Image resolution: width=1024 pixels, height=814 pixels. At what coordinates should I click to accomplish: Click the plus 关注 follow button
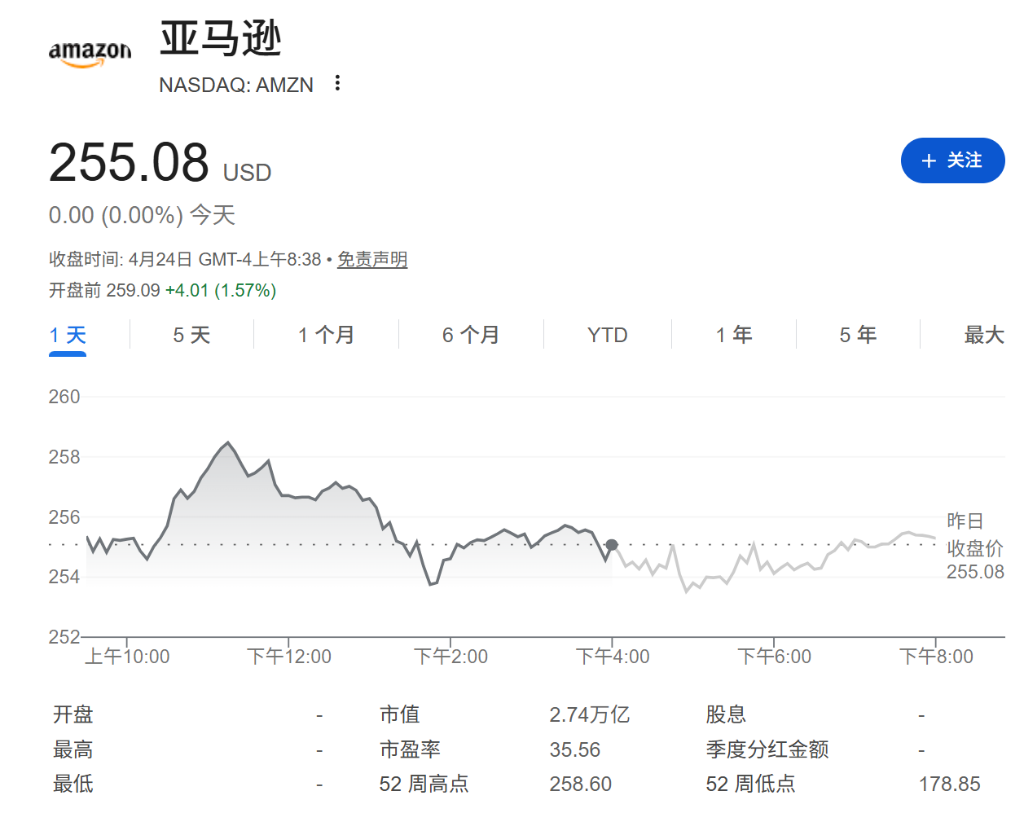(952, 161)
